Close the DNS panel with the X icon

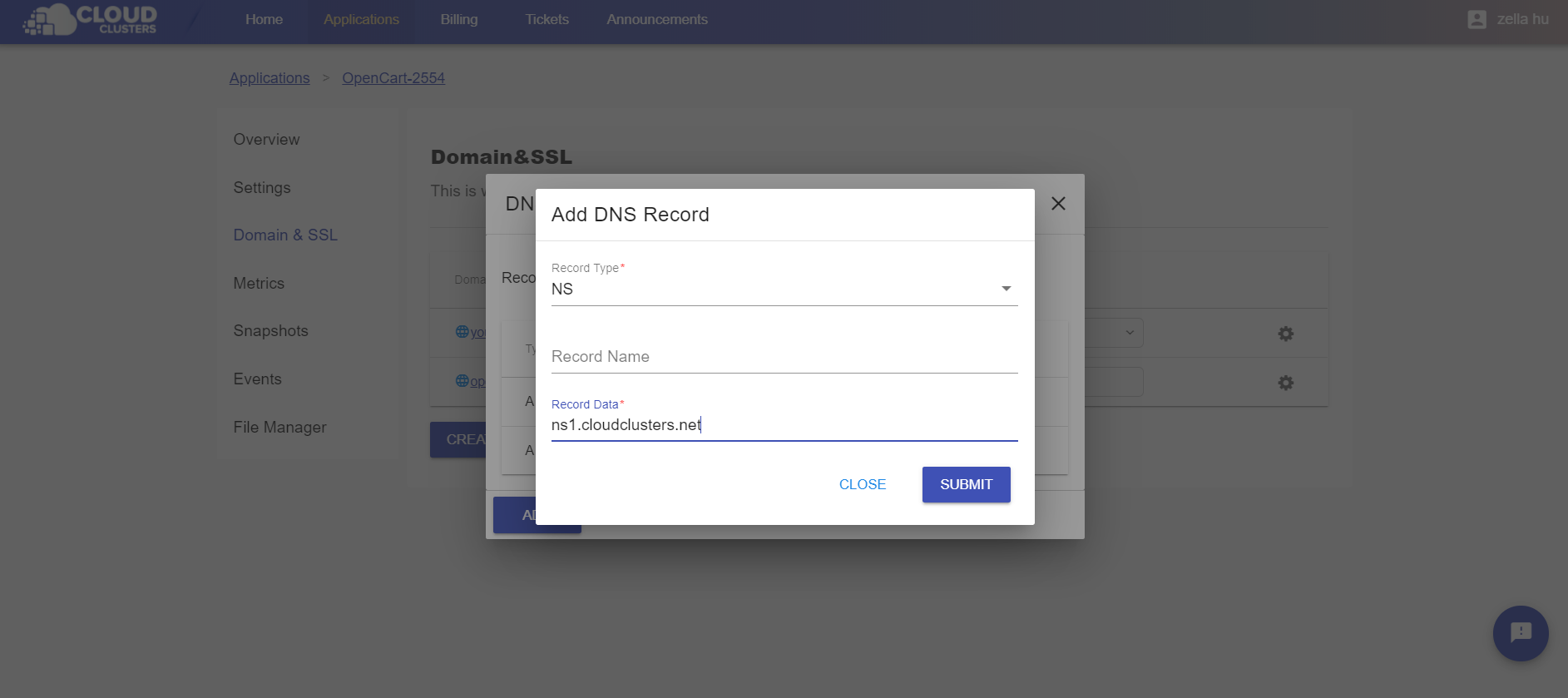(x=1058, y=204)
